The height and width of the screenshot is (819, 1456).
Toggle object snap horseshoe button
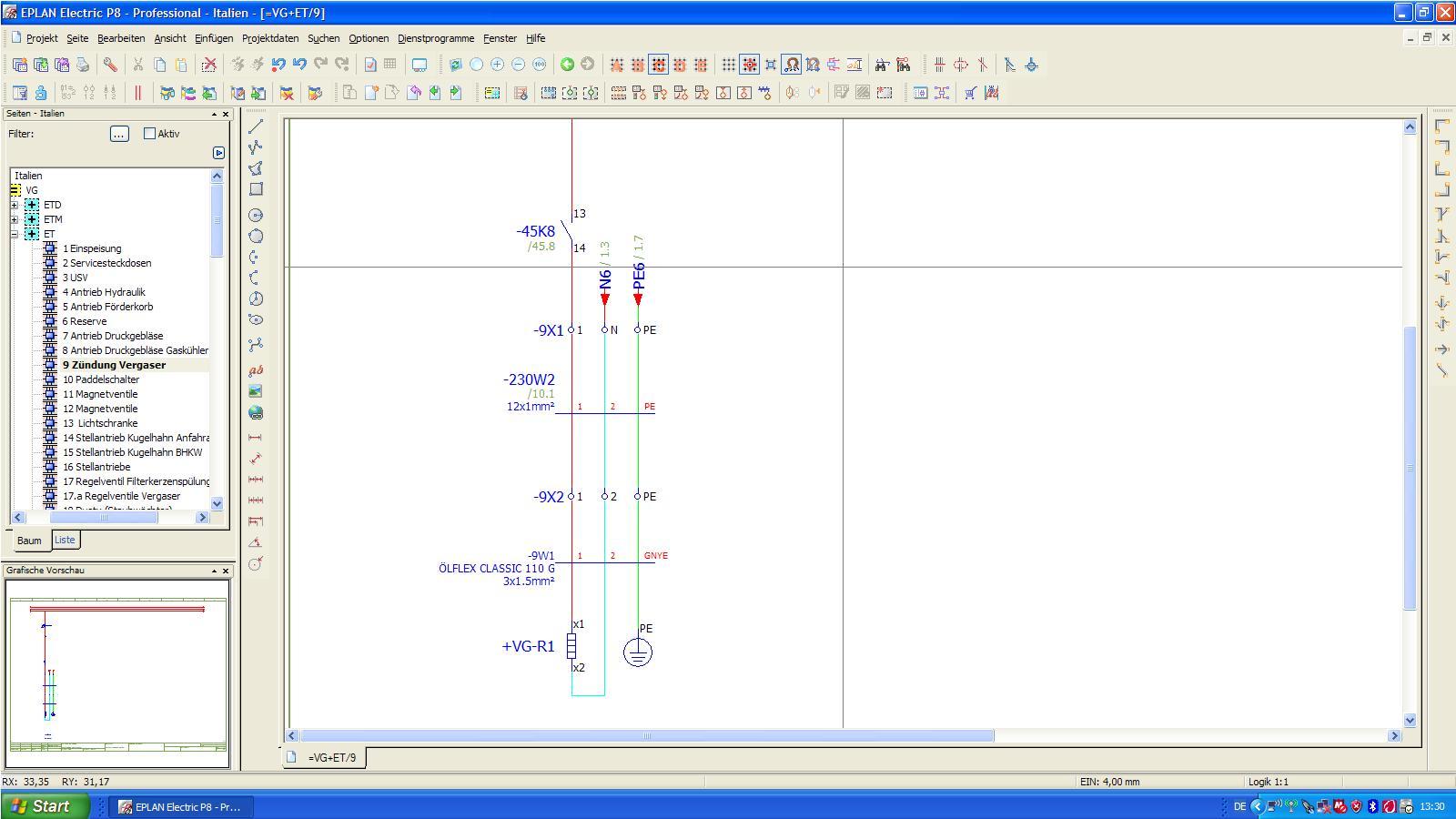(791, 65)
